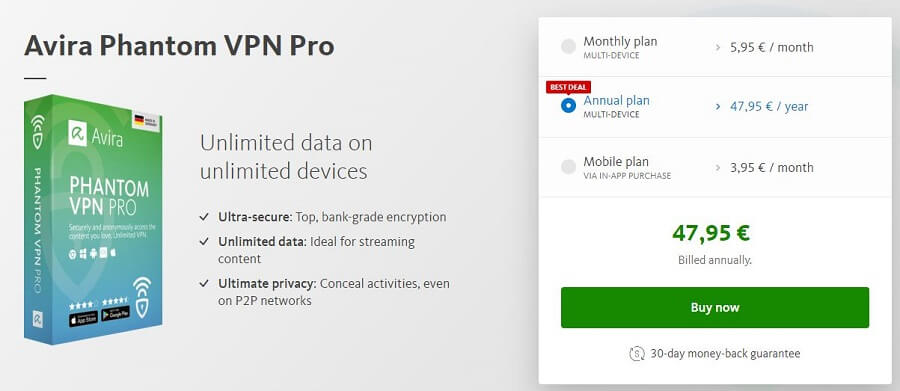Click the Annual plan label text
The width and height of the screenshot is (900, 391).
tap(616, 100)
